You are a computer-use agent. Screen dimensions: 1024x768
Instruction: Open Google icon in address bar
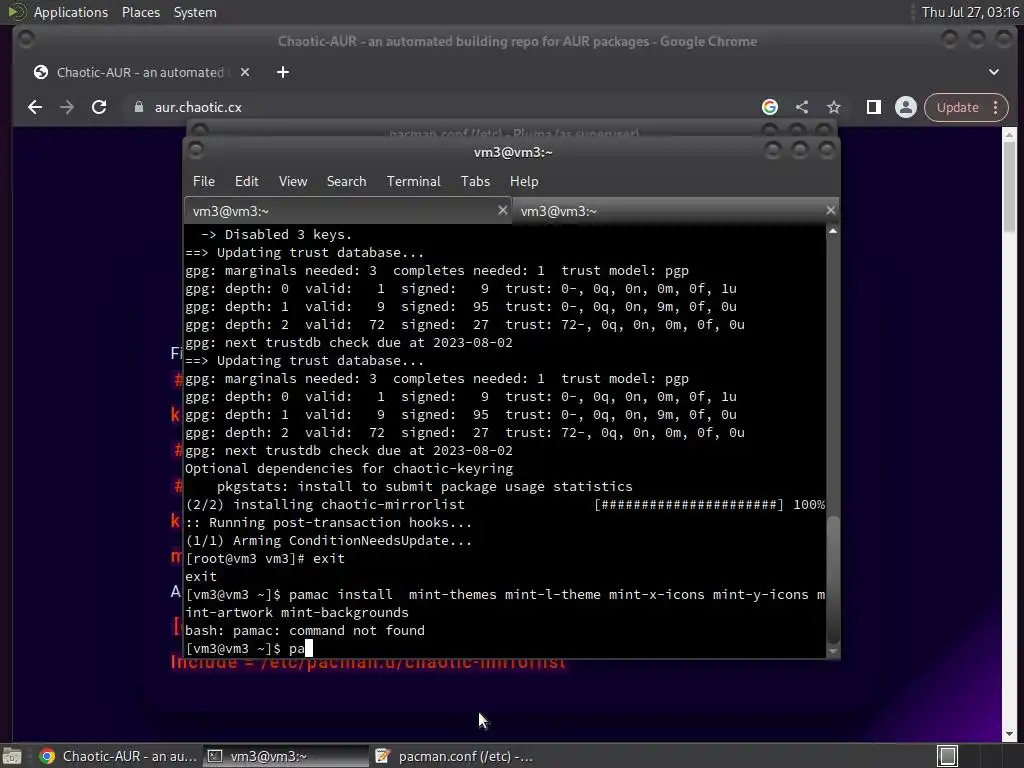click(x=770, y=107)
